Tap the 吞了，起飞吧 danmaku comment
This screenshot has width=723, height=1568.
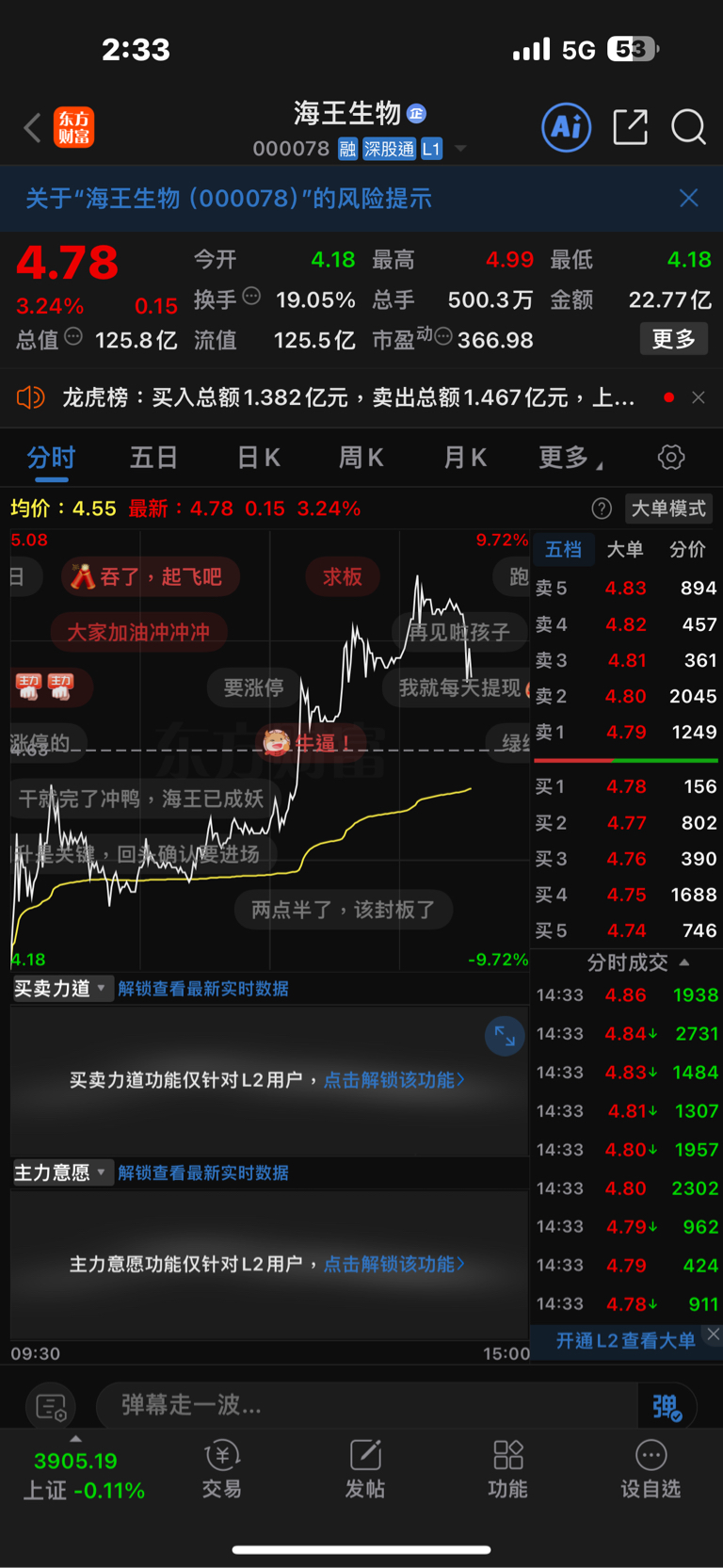coord(151,576)
